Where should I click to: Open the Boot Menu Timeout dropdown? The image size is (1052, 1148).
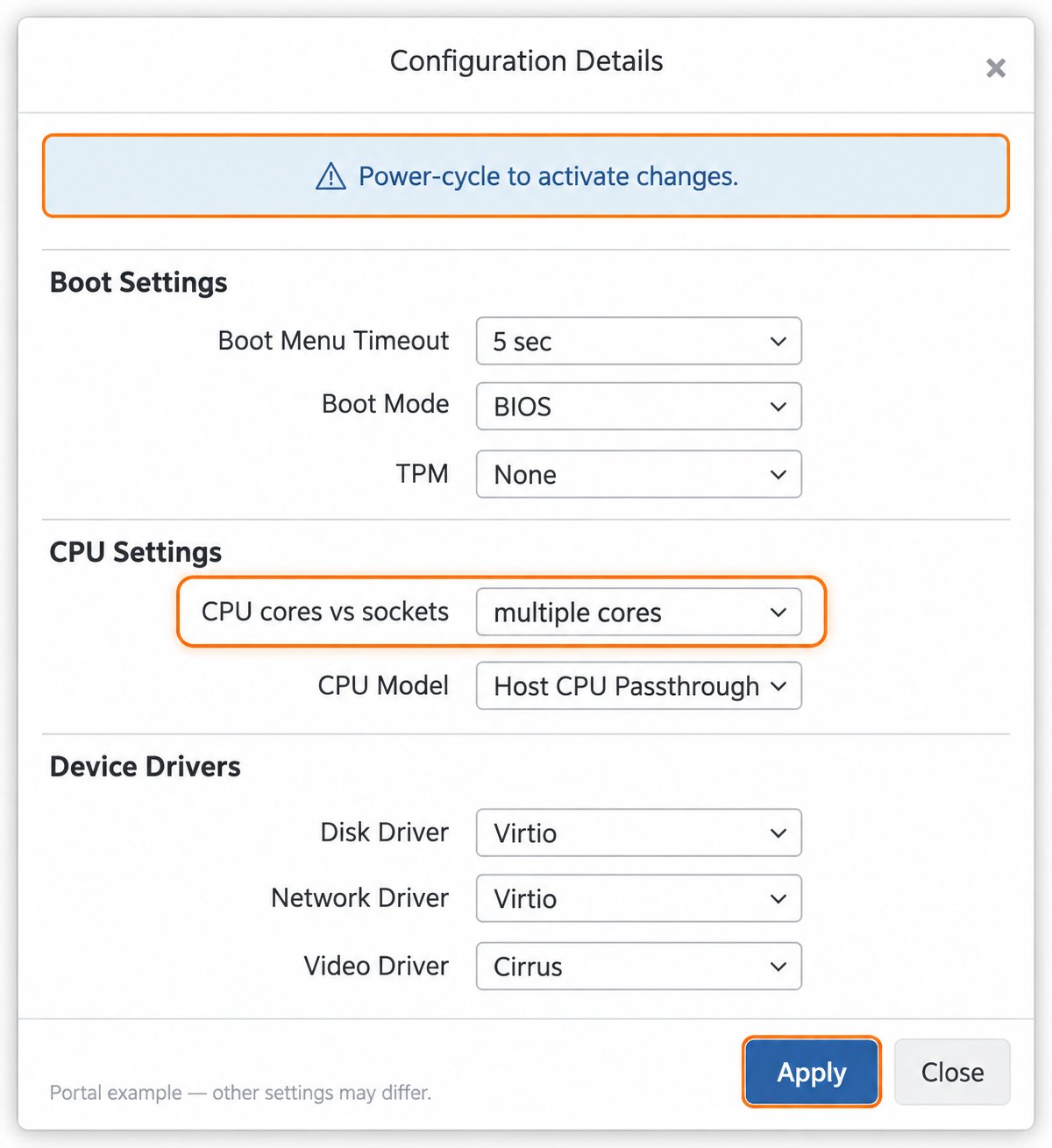638,341
